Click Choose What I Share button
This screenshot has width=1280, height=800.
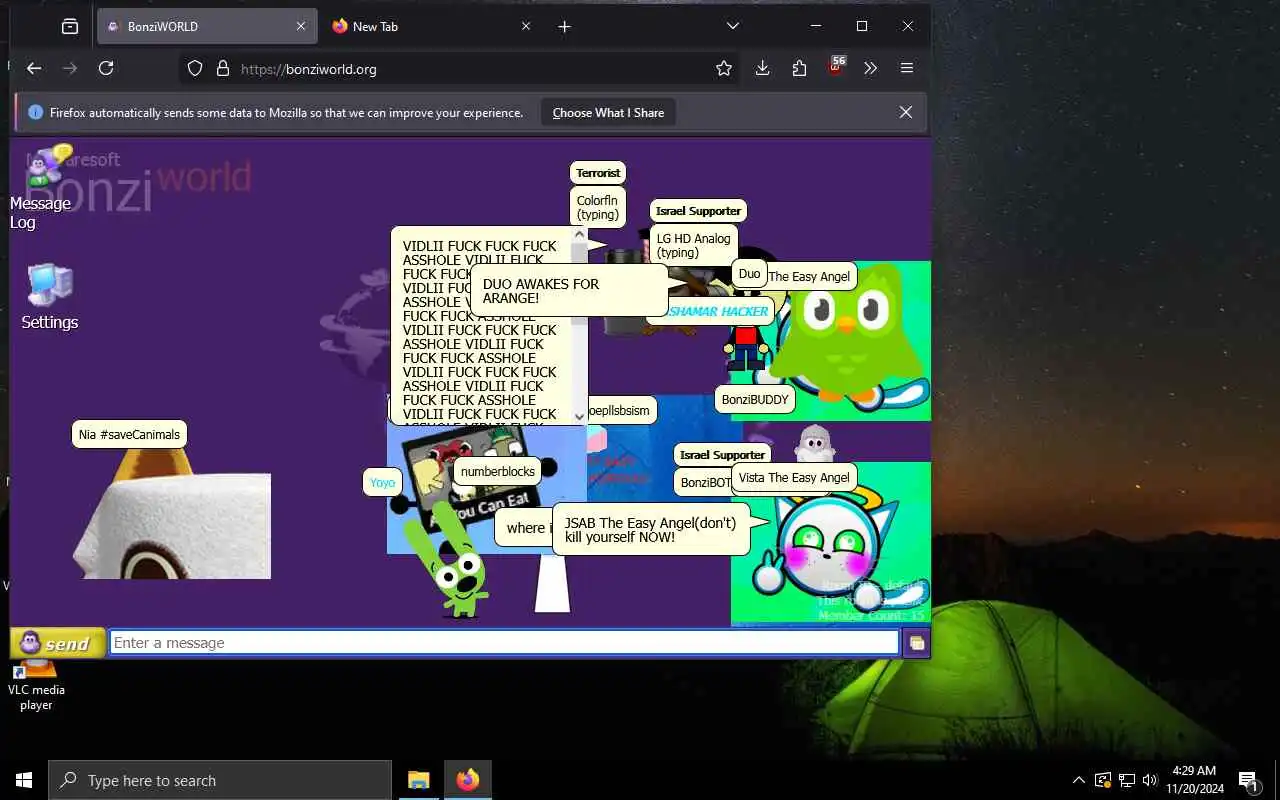pyautogui.click(x=608, y=112)
